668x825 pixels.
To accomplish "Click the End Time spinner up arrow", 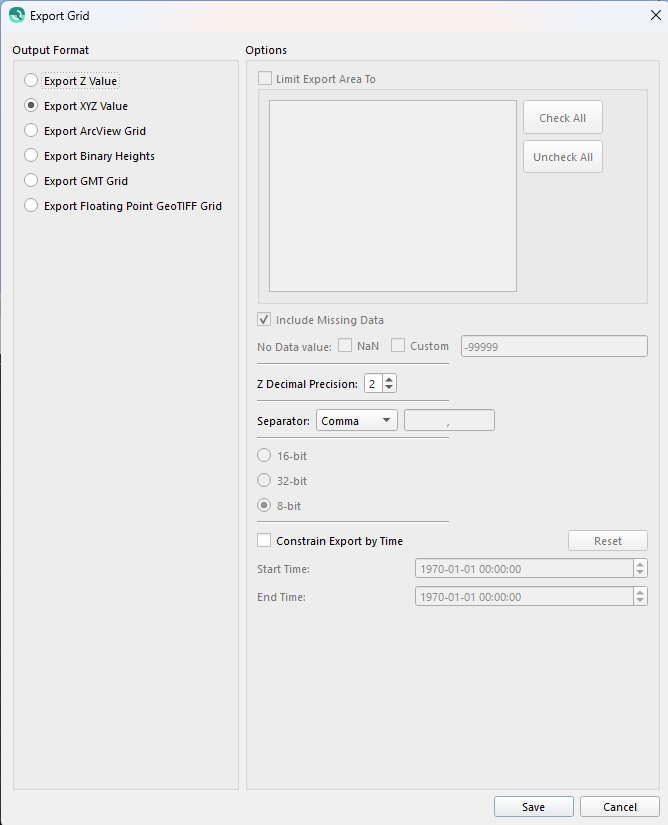I will coord(640,592).
